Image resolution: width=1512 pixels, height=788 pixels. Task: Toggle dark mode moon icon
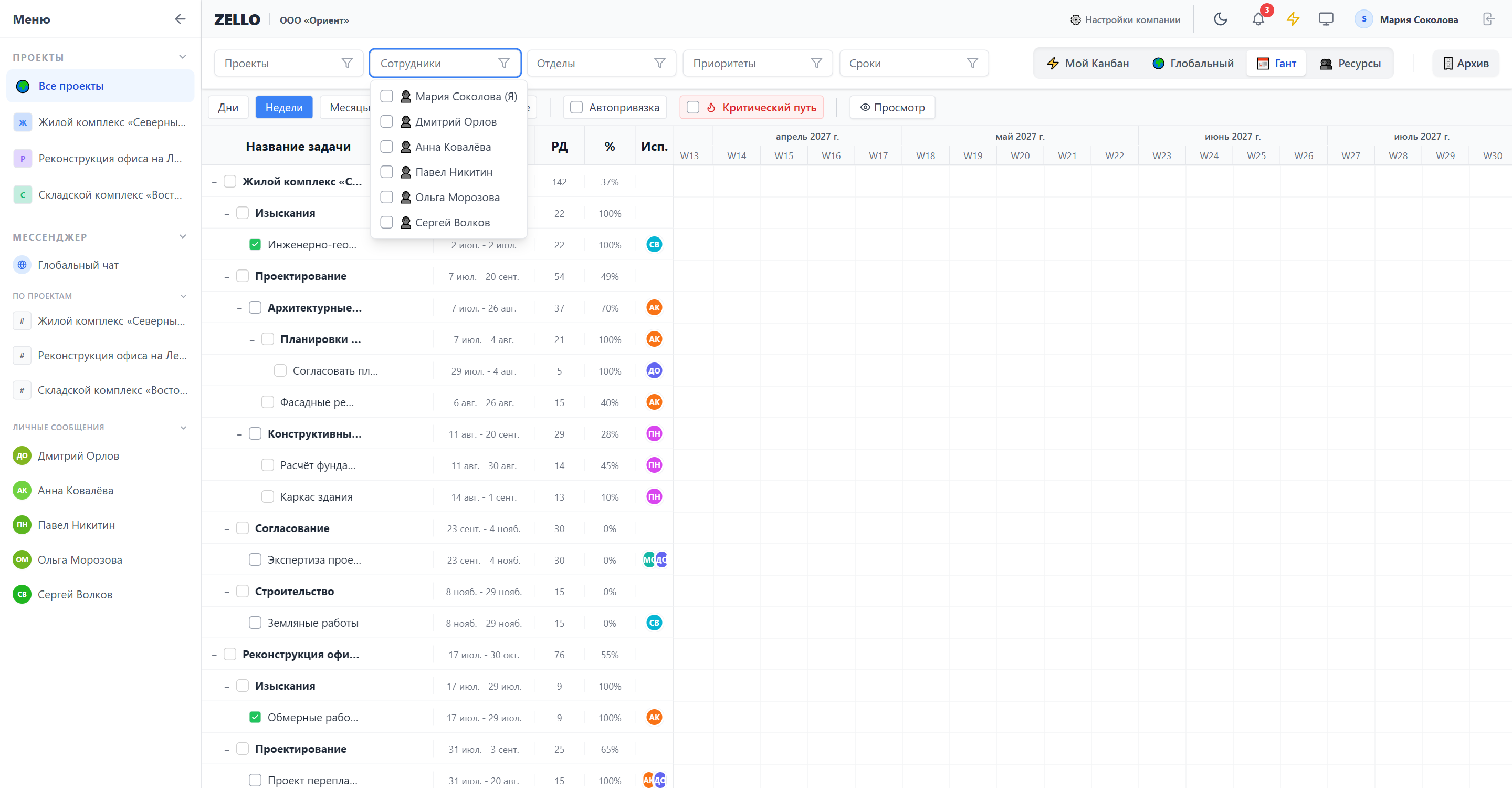point(1220,19)
